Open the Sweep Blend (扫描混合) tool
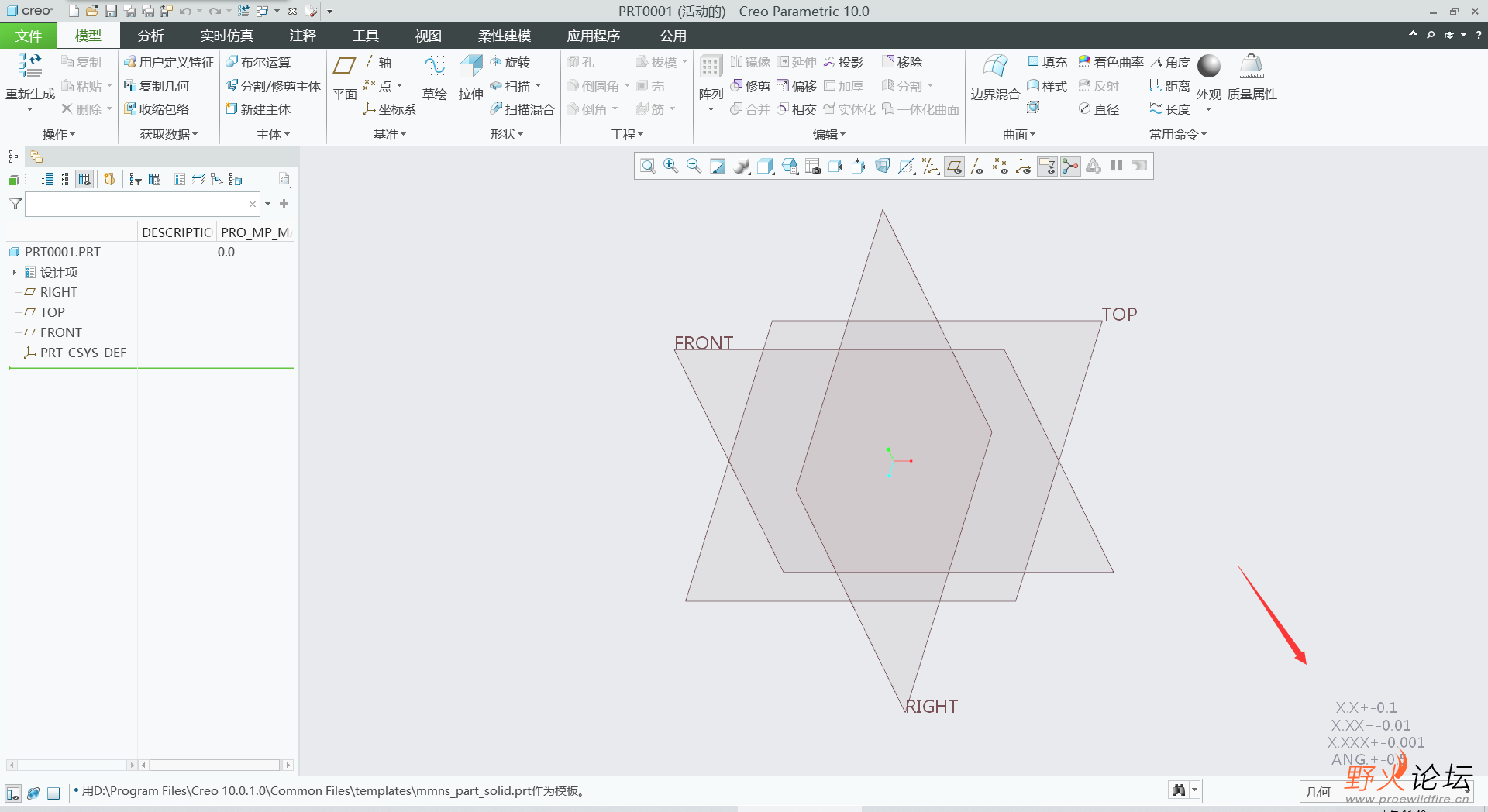Image resolution: width=1488 pixels, height=812 pixels. click(522, 109)
